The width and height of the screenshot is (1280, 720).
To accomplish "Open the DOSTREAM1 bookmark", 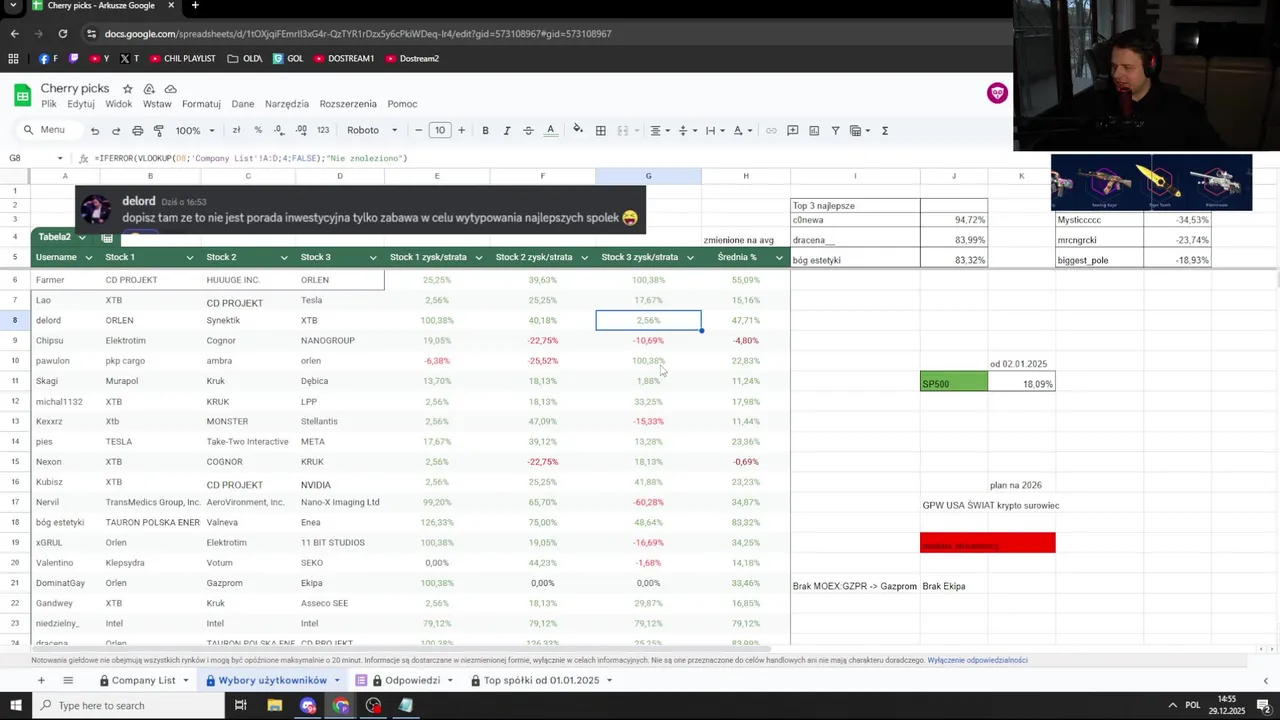I will 343,58.
